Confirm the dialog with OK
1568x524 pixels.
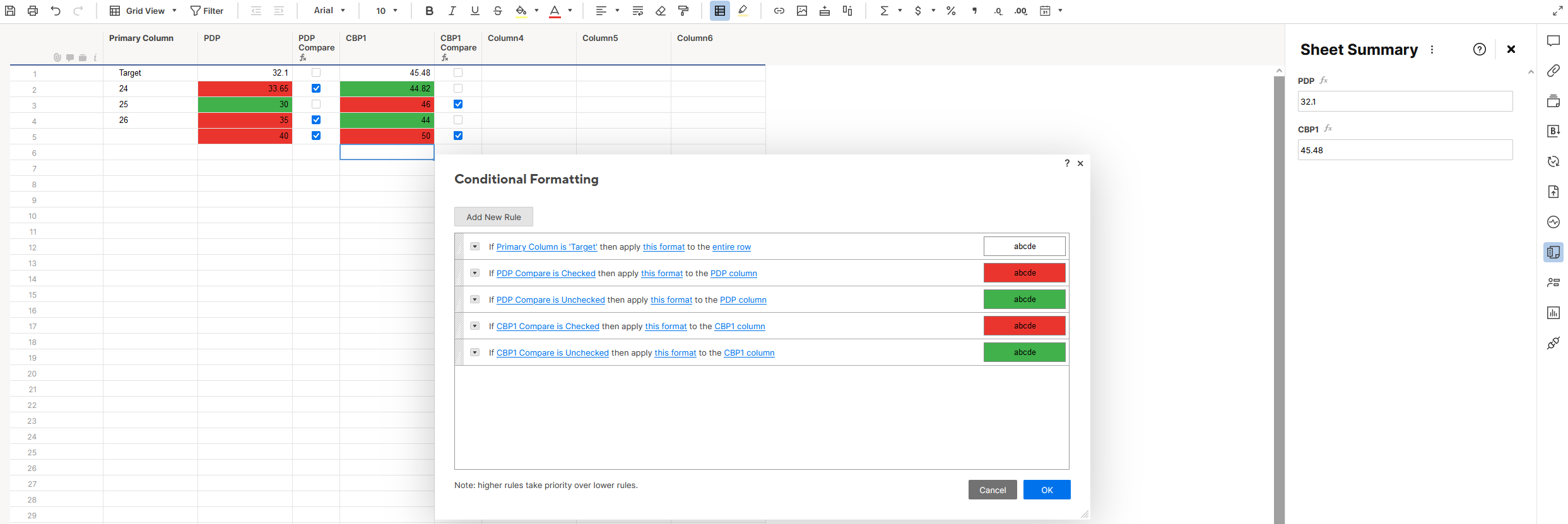click(x=1047, y=490)
